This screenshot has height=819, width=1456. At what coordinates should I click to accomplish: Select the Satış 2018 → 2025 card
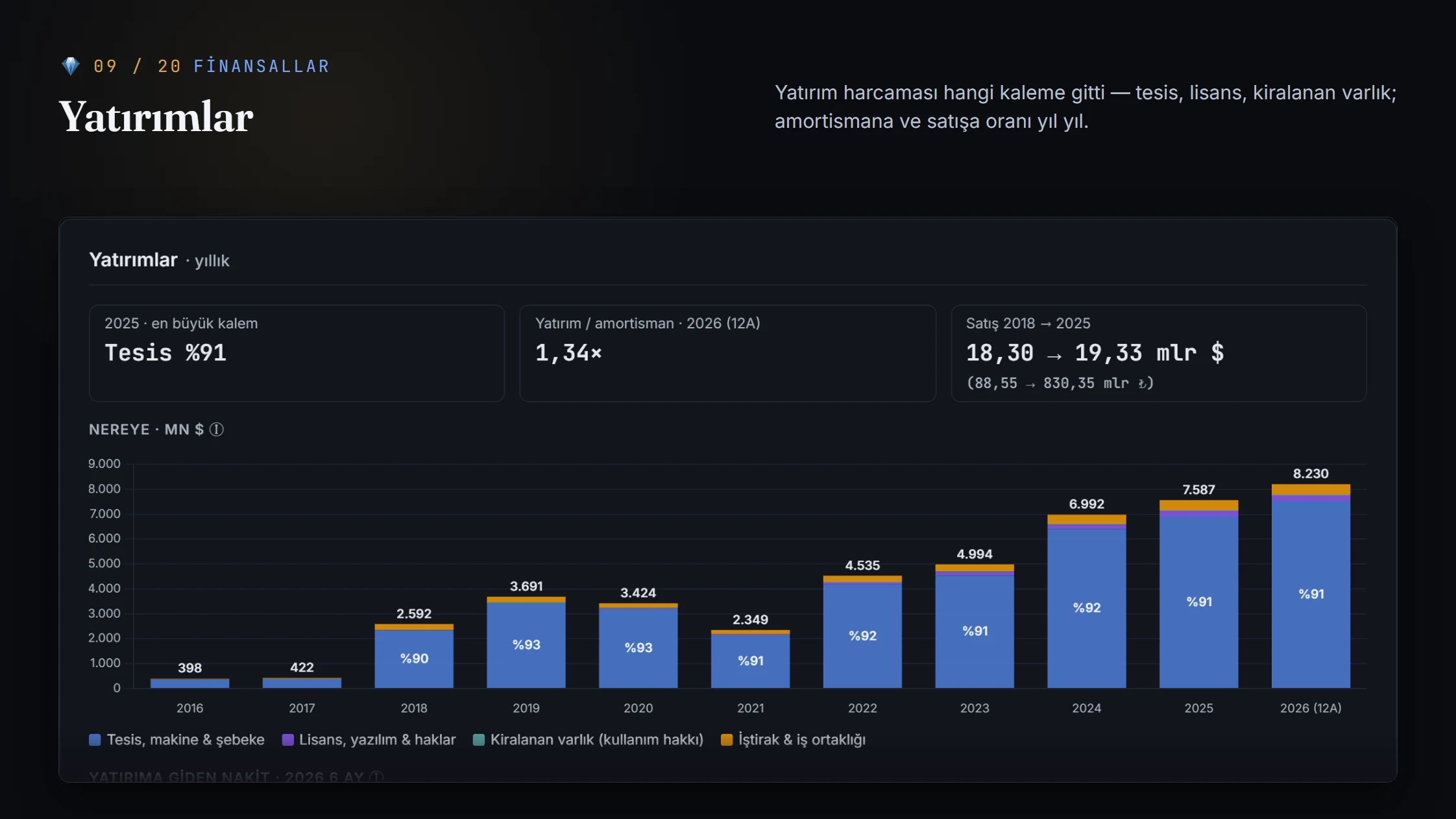coord(1159,353)
